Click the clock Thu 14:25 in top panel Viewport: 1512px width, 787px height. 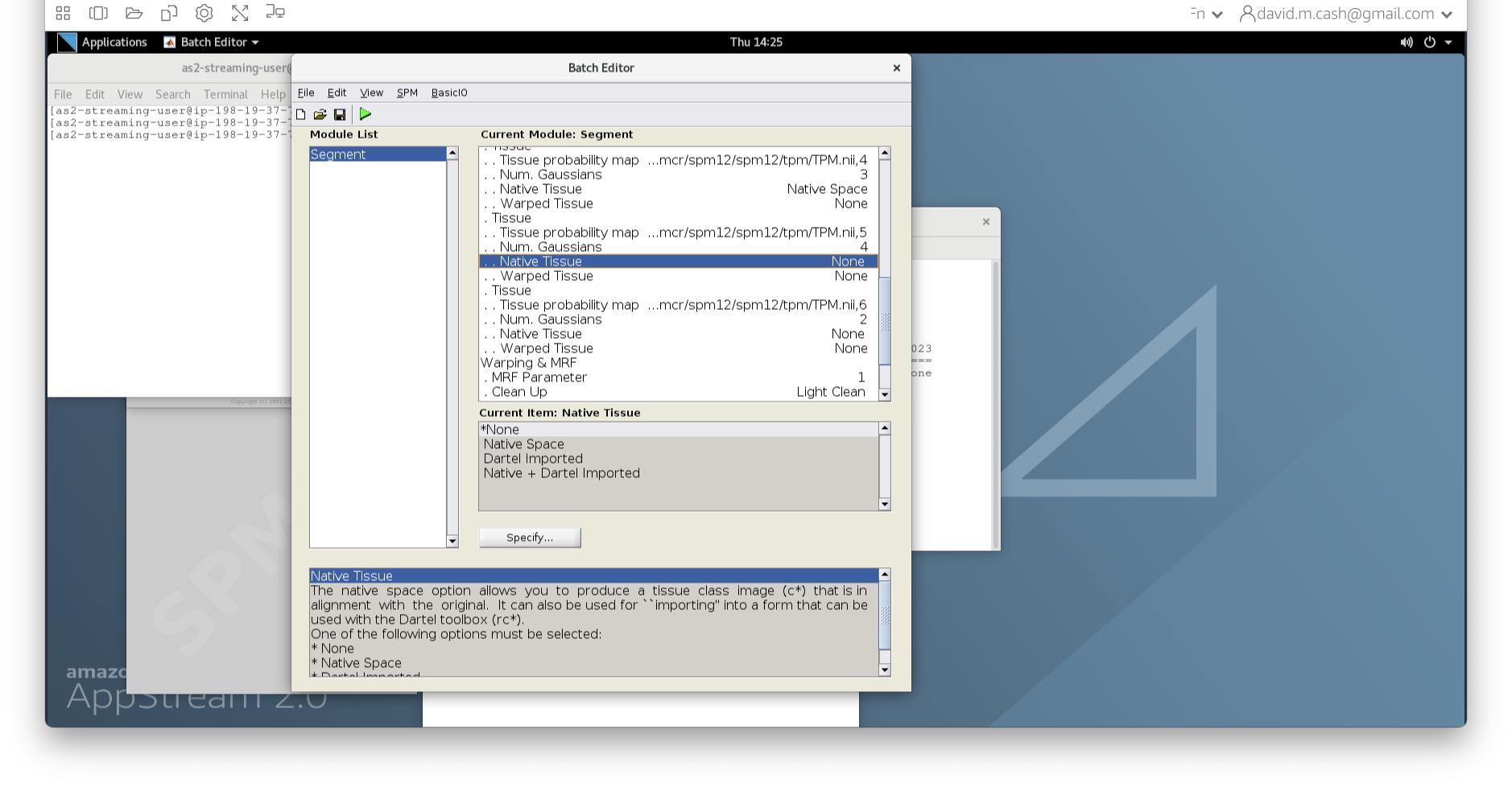756,42
